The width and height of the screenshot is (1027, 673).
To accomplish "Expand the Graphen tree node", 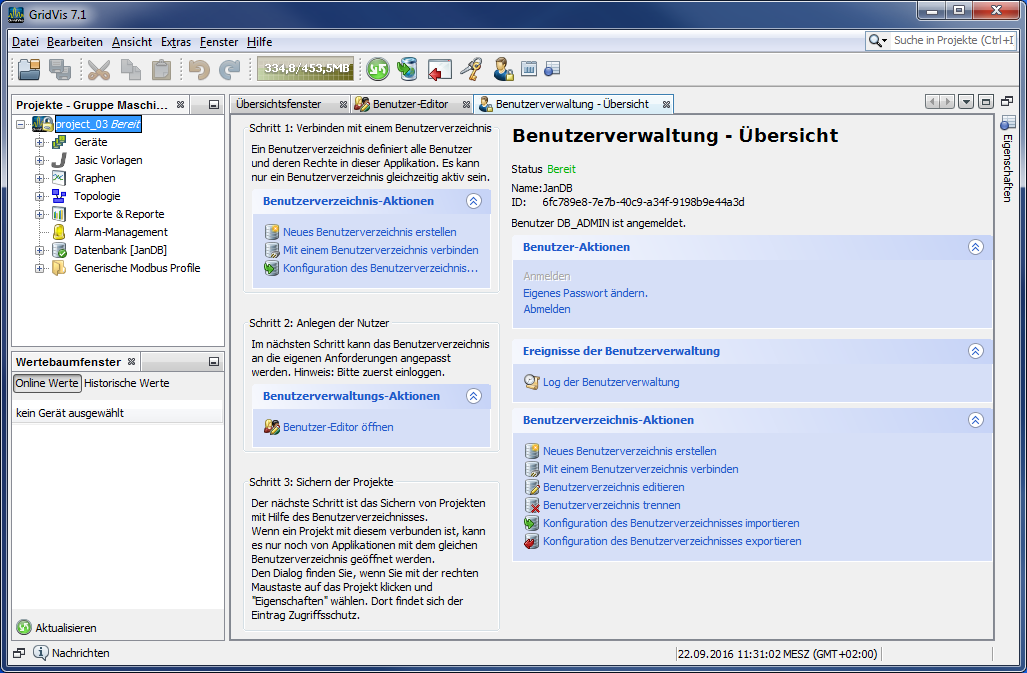I will coord(39,178).
